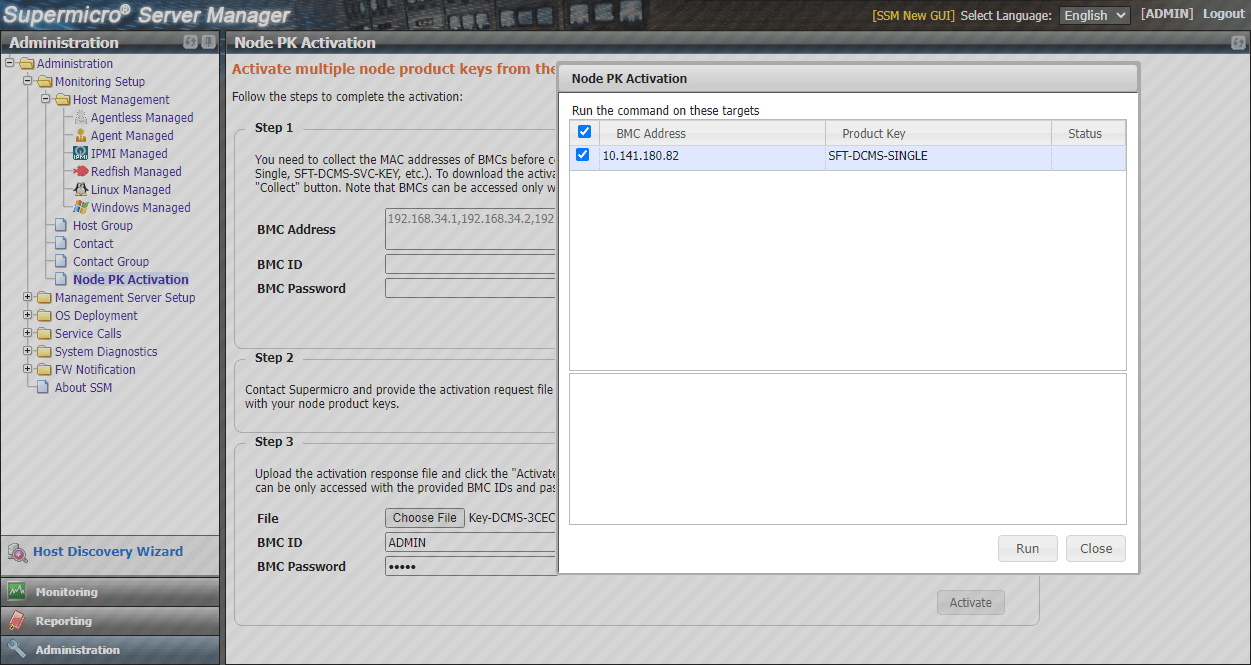Refresh the Administration tree panel
1251x665 pixels.
point(194,42)
